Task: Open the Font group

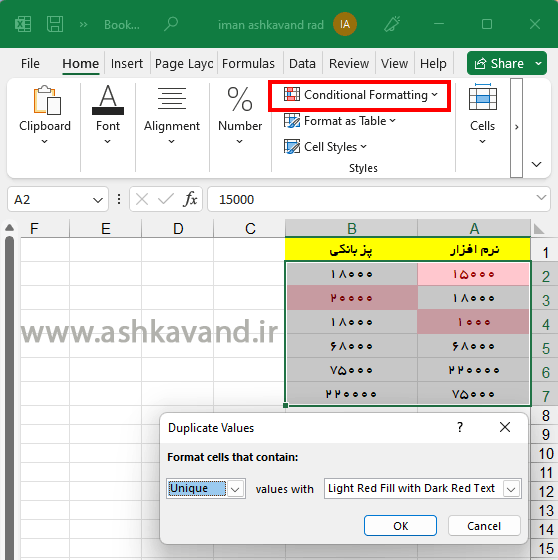Action: coord(108,115)
